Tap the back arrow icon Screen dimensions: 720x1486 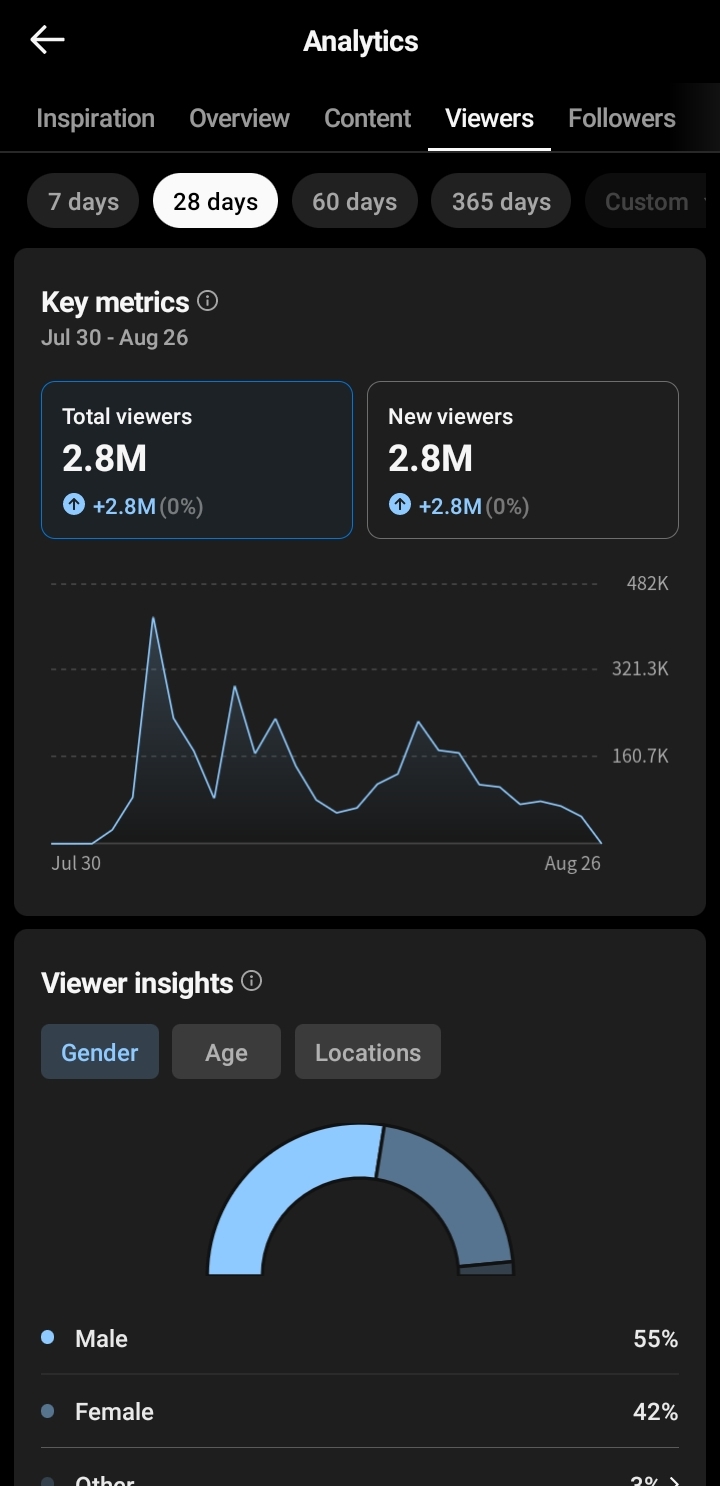pyautogui.click(x=47, y=40)
